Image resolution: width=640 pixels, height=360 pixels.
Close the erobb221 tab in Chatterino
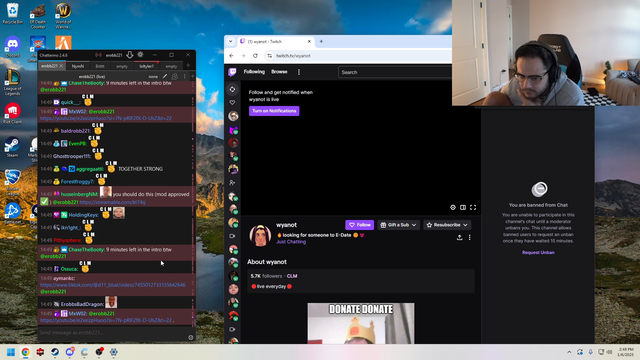(62, 66)
